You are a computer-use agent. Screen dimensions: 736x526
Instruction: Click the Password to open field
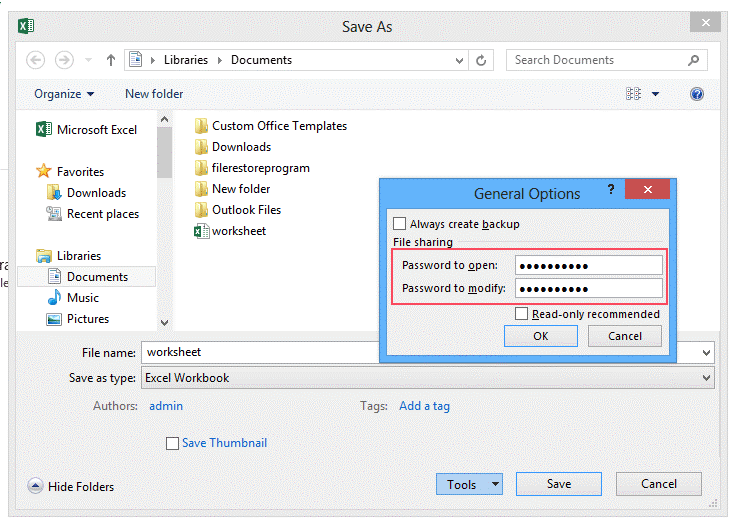589,265
